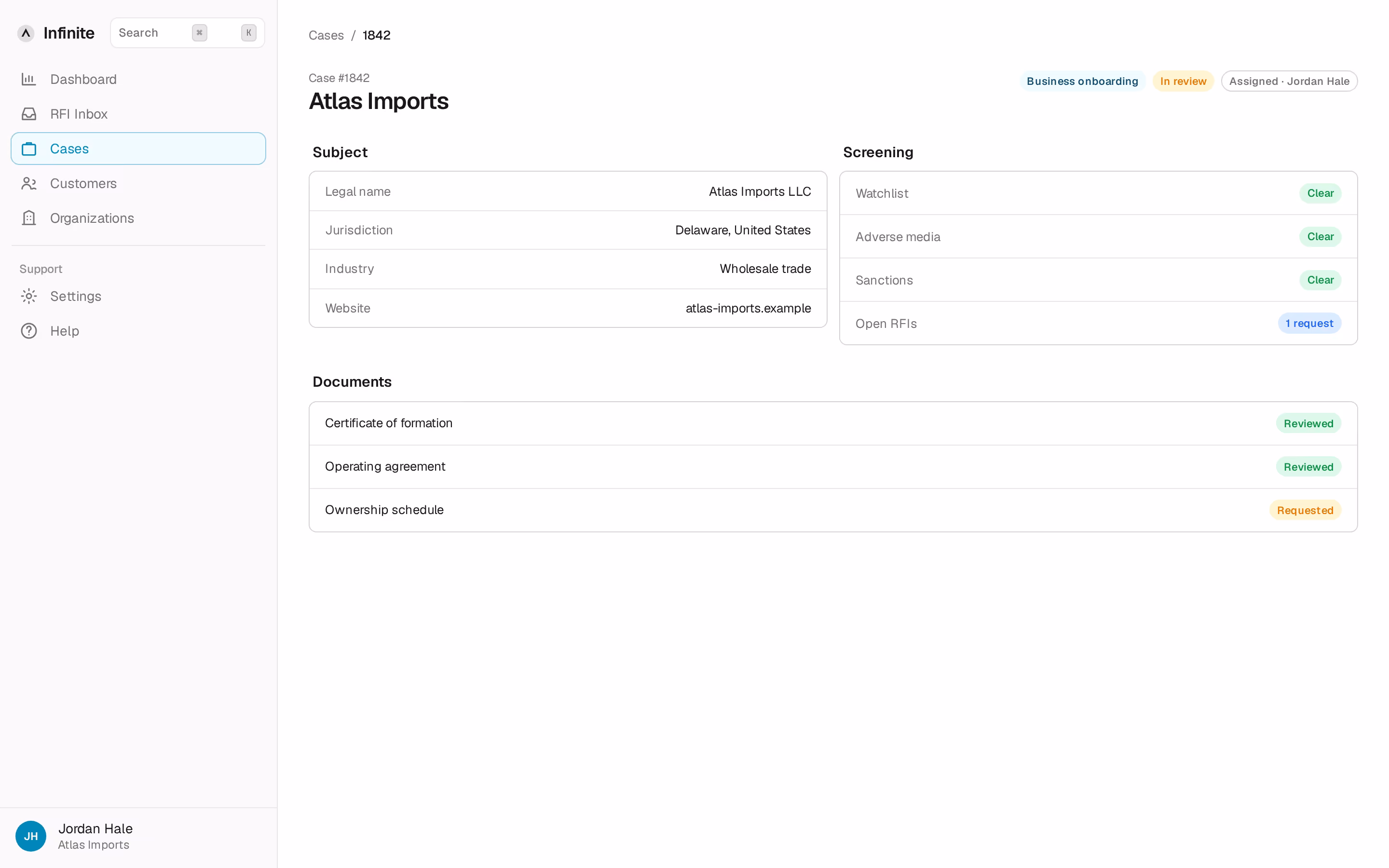Click the Dashboard chart icon
Viewport: 1389px width, 868px height.
29,79
